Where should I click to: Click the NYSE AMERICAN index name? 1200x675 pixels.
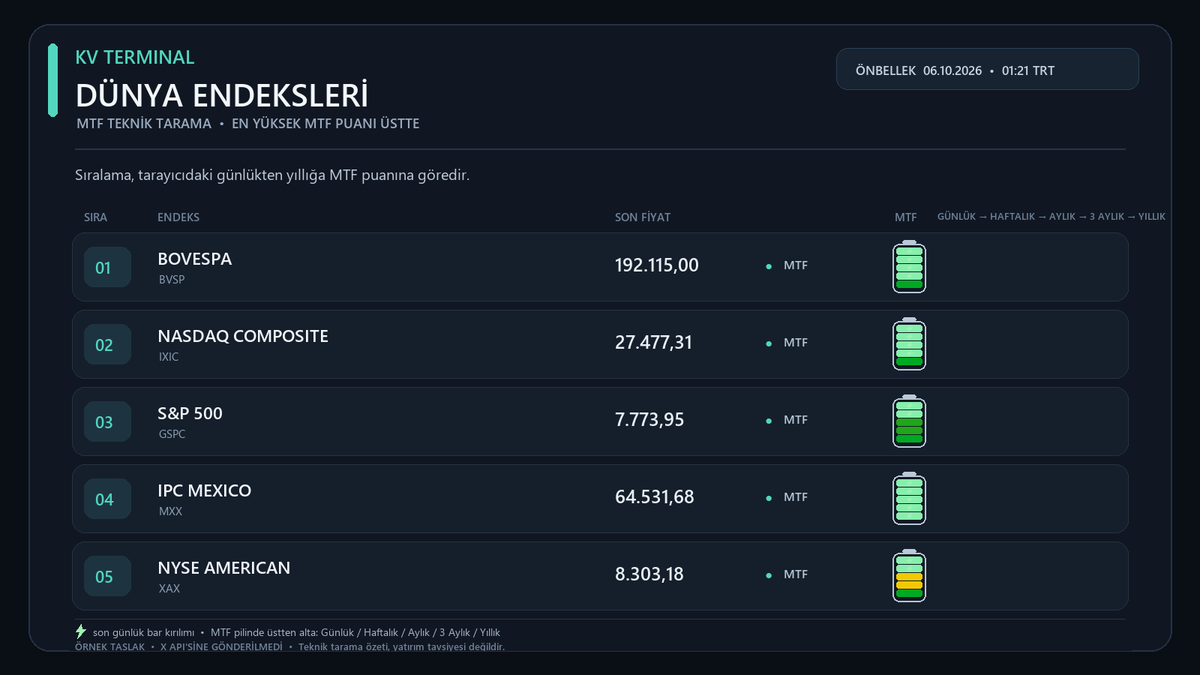224,567
